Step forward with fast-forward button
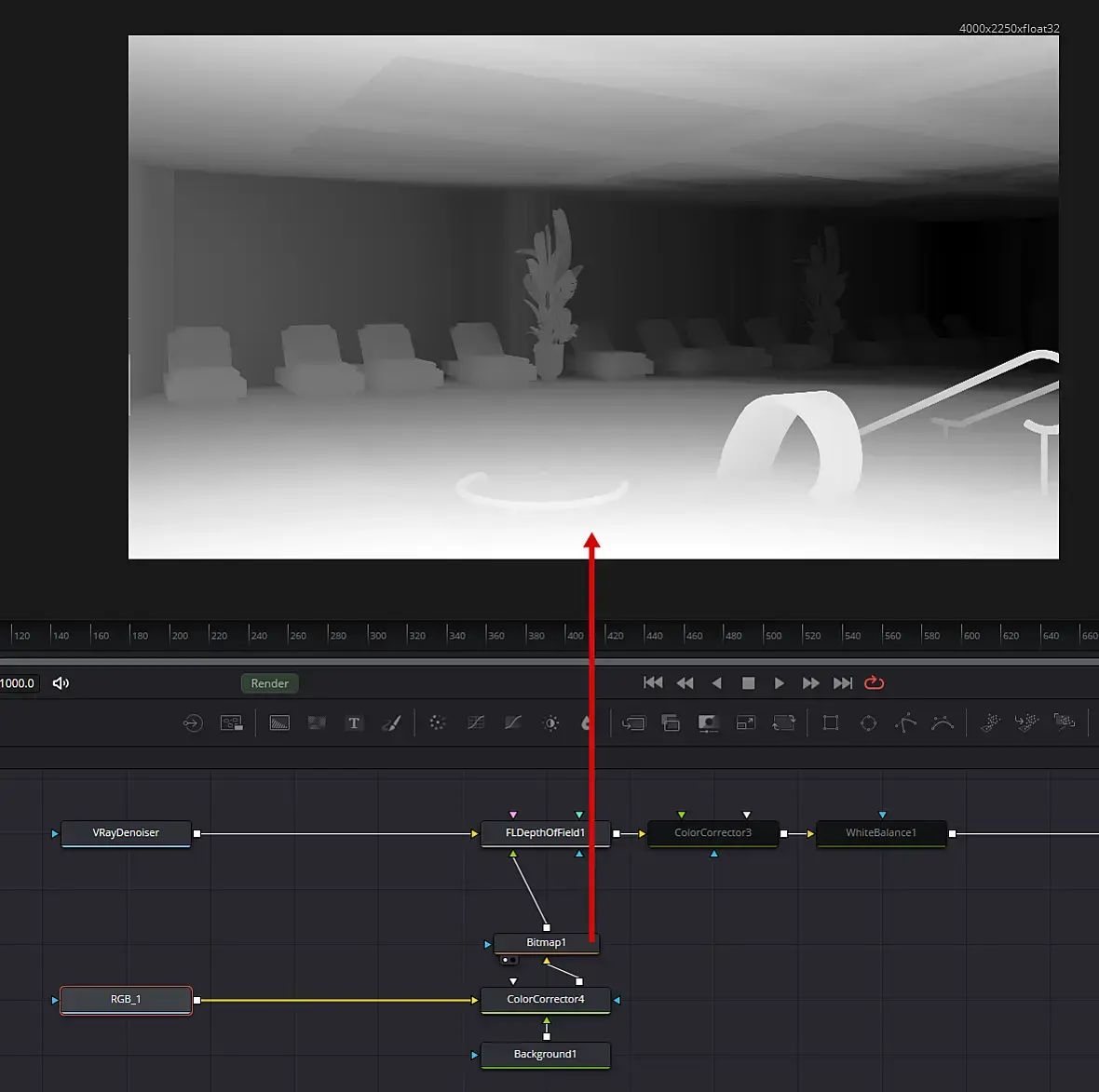This screenshot has height=1092, width=1099. pos(811,683)
